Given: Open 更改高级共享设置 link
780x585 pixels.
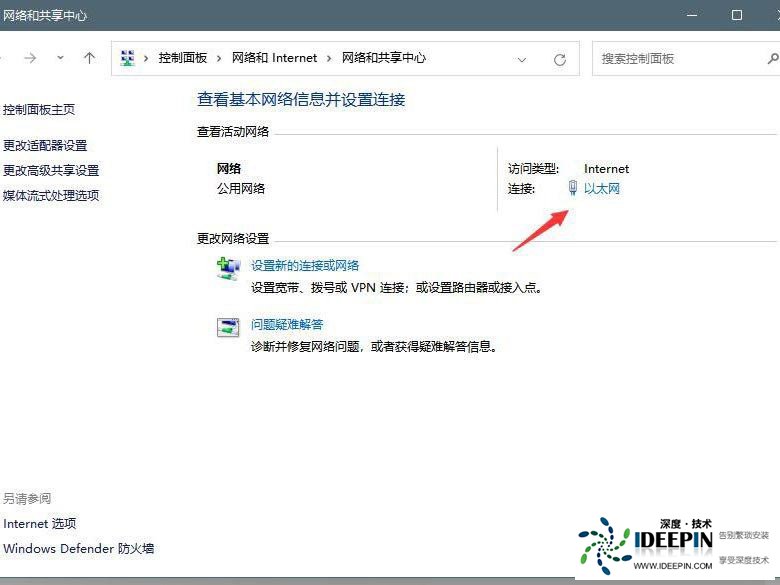Looking at the screenshot, I should [51, 171].
